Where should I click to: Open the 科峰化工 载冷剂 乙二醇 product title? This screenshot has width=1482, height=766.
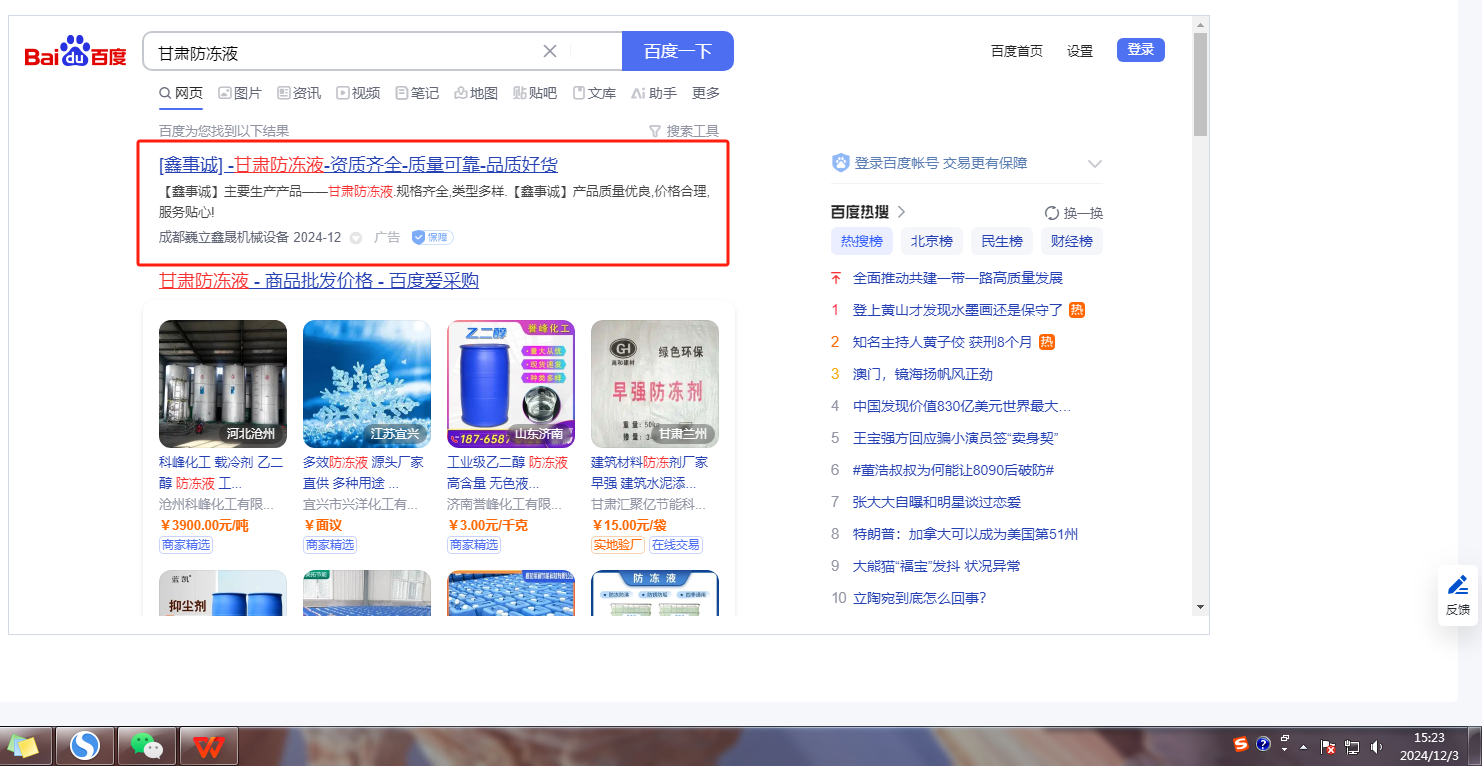(x=222, y=473)
